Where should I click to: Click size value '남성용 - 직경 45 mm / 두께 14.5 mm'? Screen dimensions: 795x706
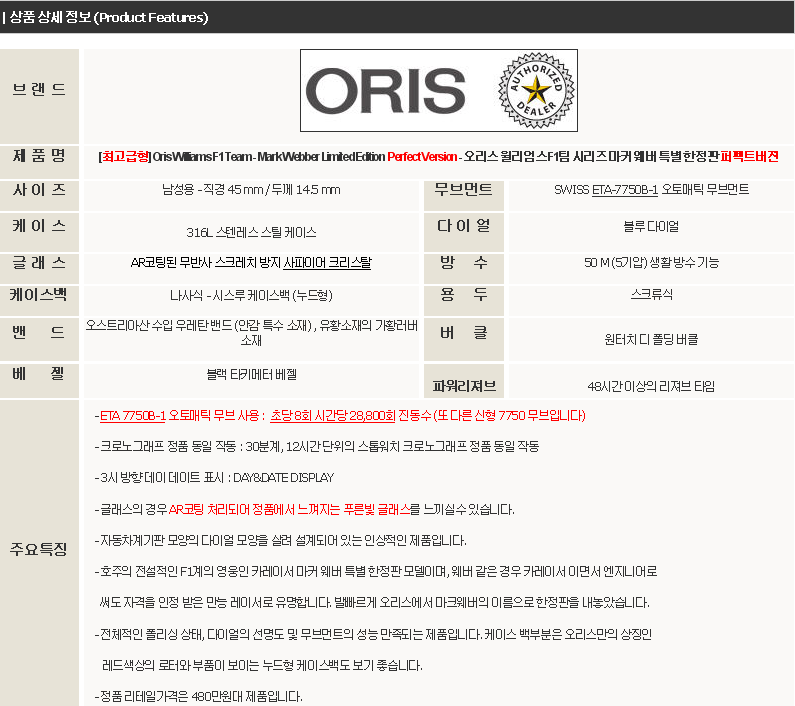click(x=251, y=190)
